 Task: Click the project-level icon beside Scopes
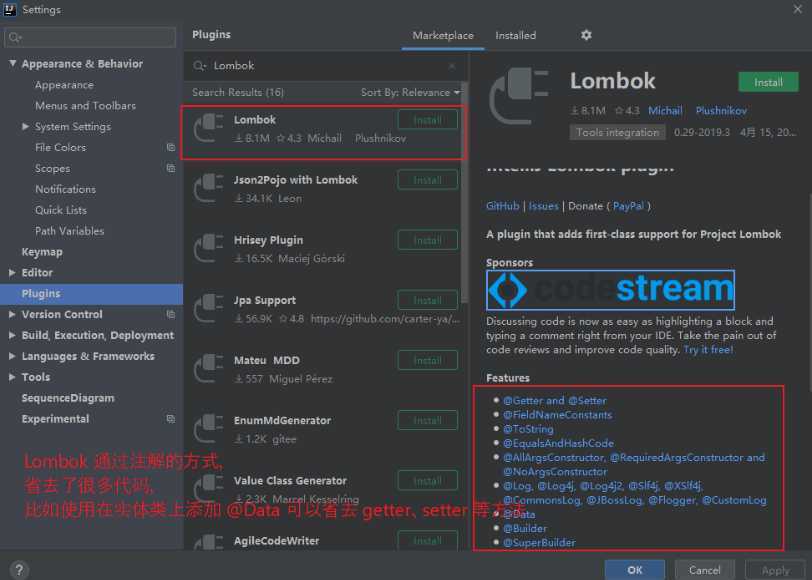tap(170, 168)
